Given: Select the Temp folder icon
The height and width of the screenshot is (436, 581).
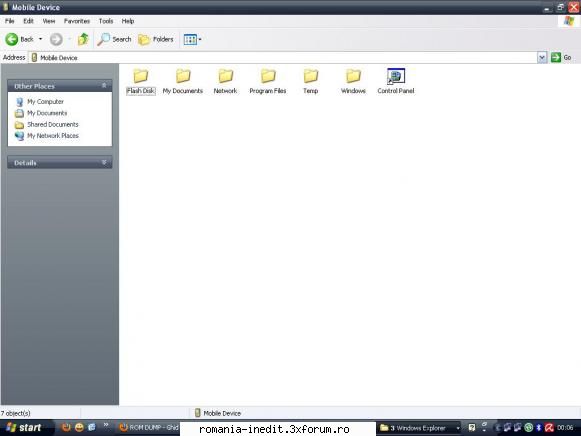Looking at the screenshot, I should 311,76.
